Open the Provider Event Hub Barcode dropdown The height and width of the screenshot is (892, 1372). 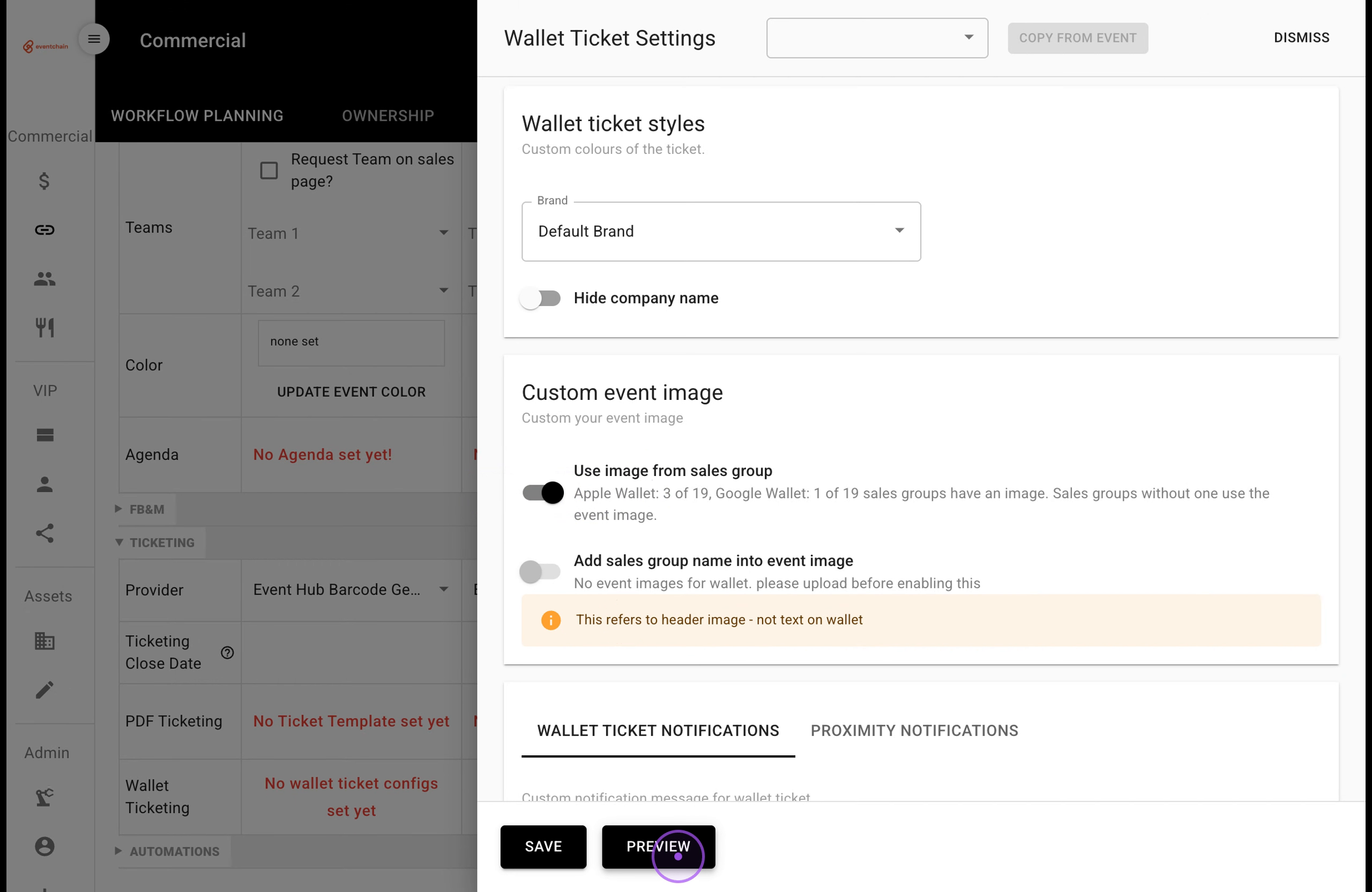coord(351,589)
